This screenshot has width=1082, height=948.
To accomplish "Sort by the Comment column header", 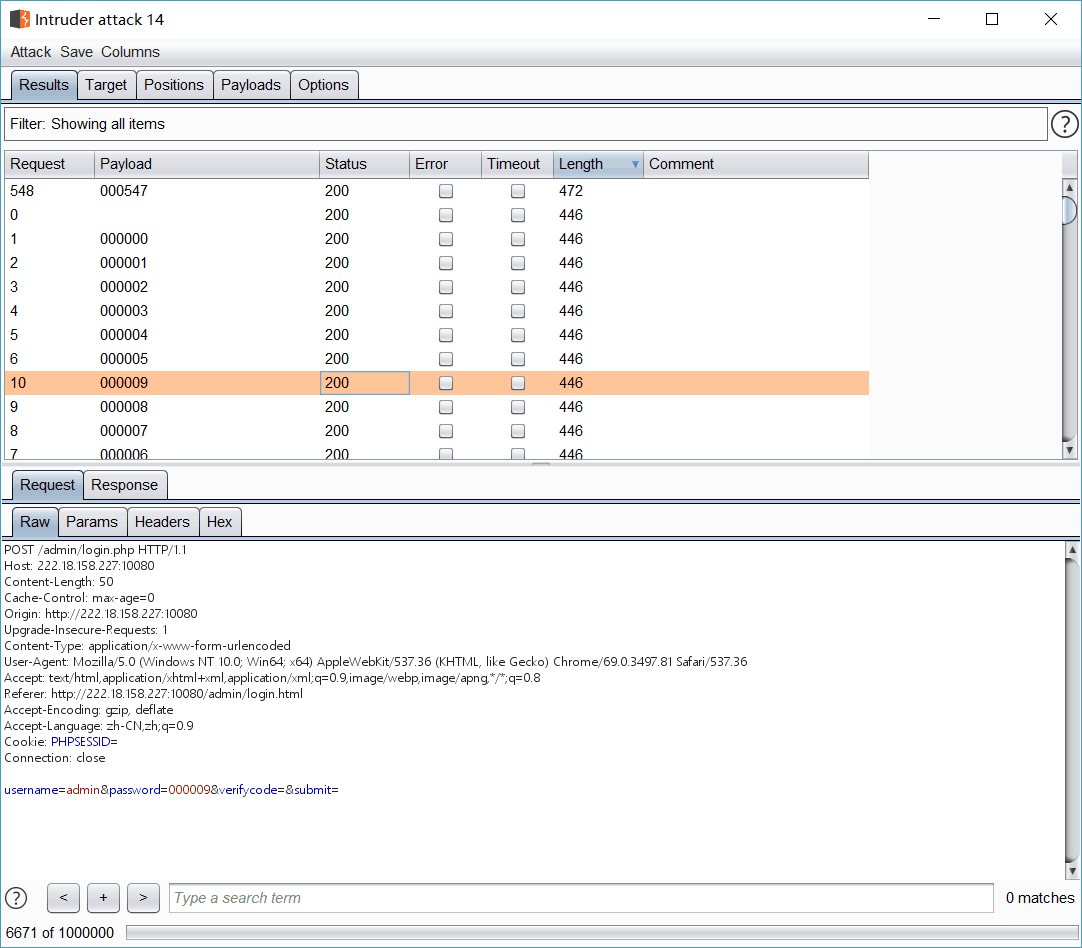I will (756, 164).
